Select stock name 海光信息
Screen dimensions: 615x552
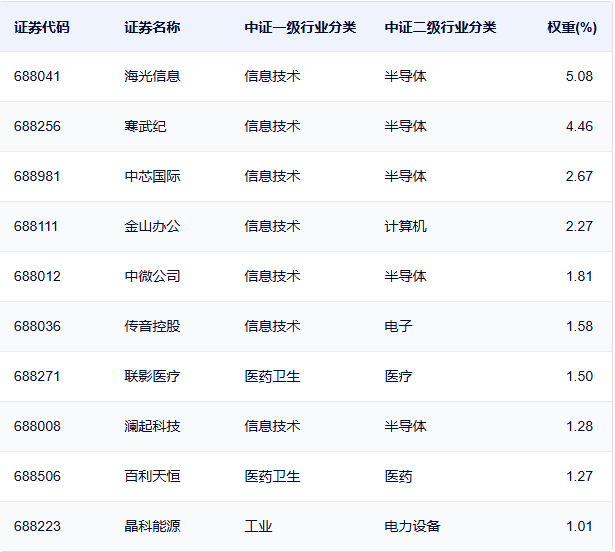[x=152, y=76]
